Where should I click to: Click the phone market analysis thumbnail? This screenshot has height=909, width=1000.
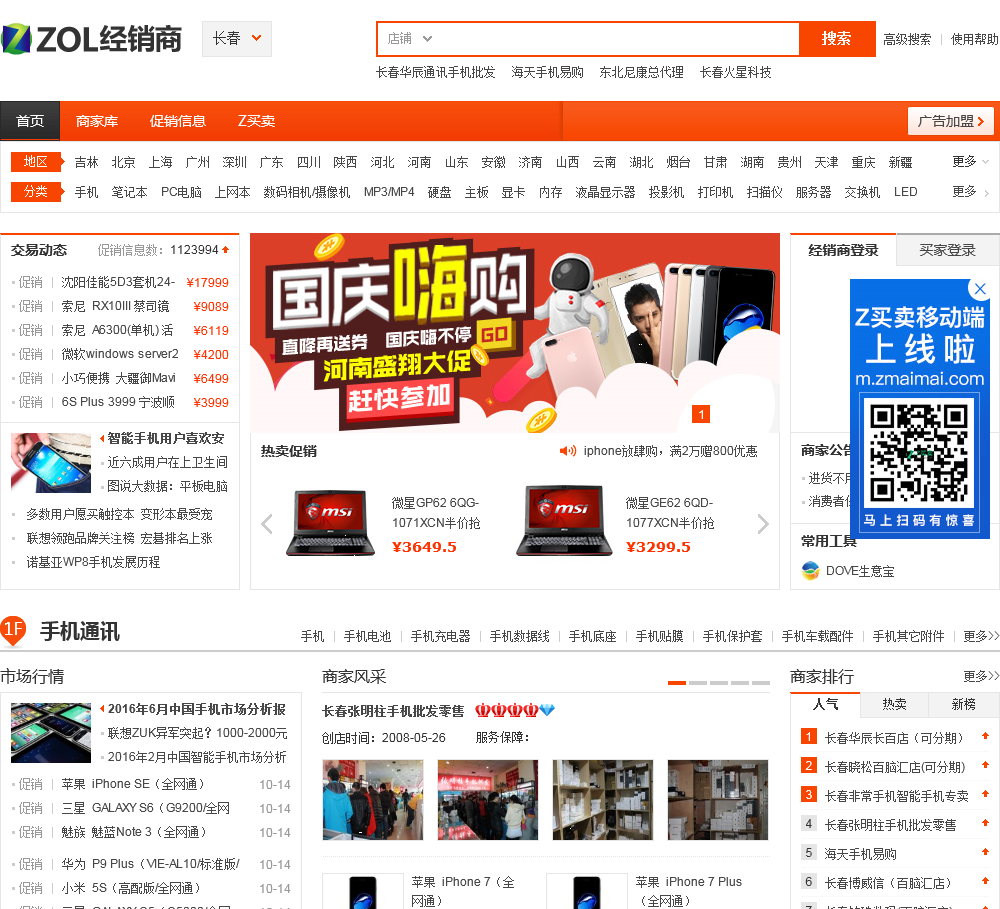tap(51, 732)
